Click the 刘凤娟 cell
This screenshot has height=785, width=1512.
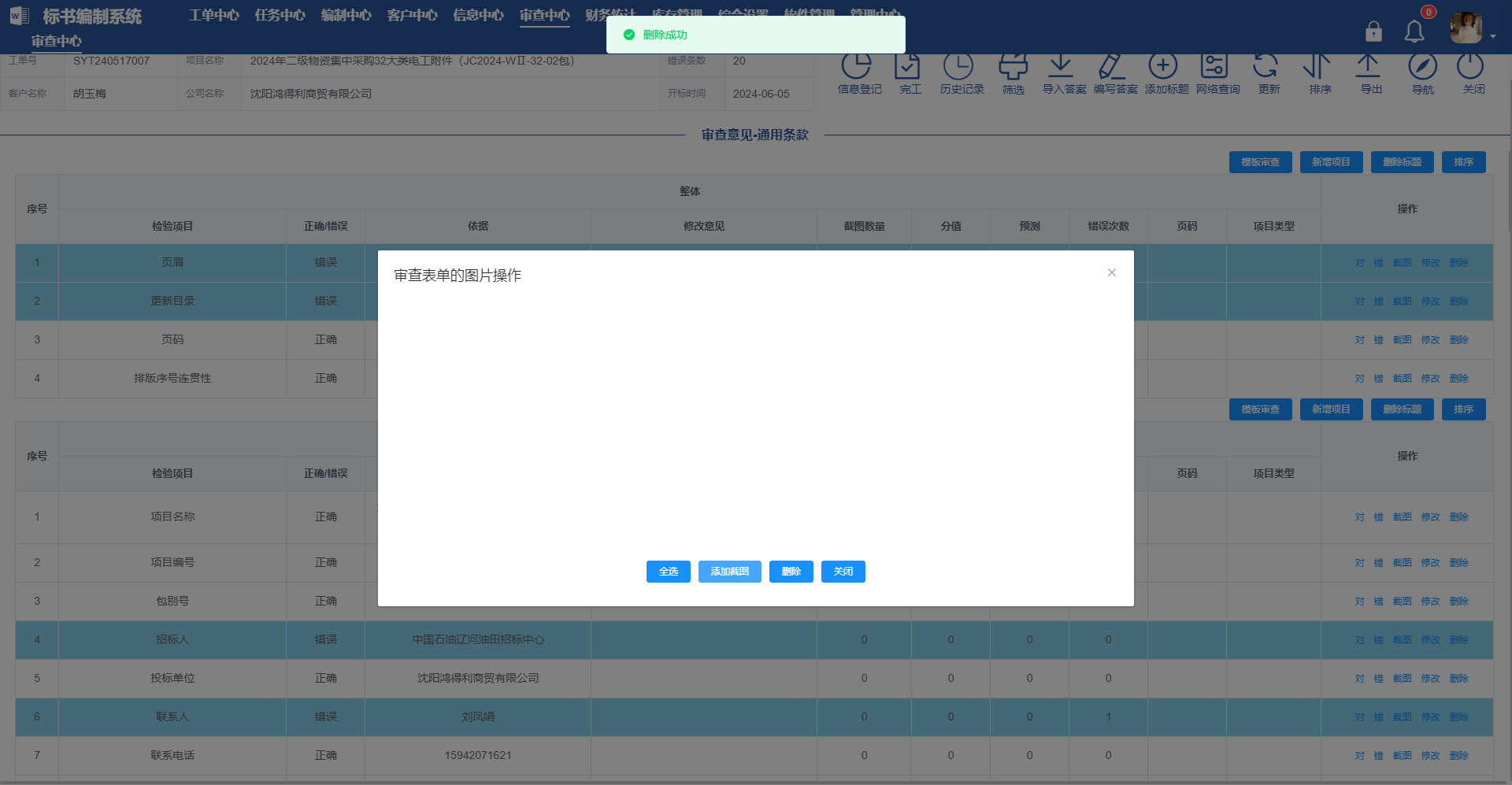[478, 717]
